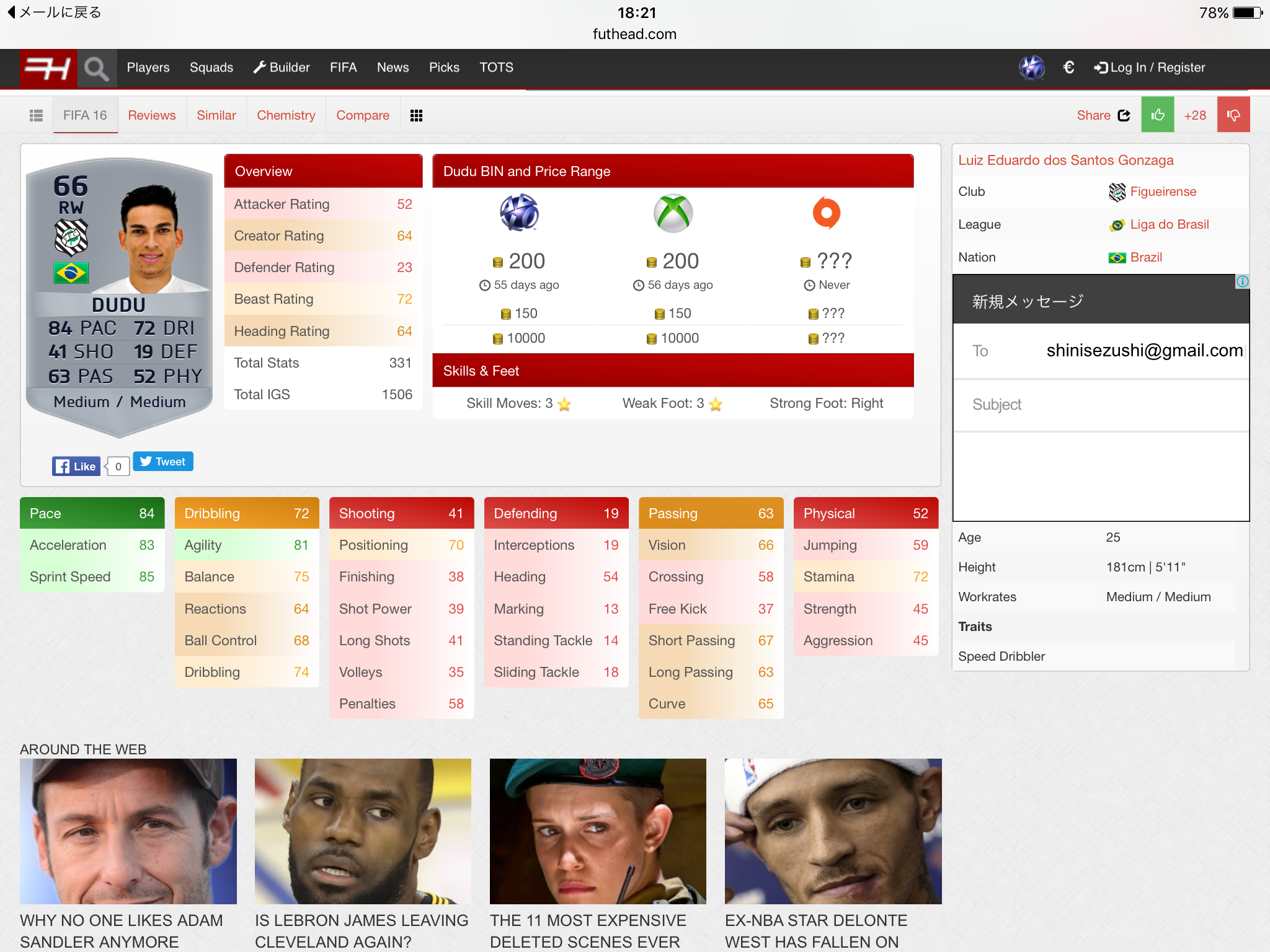
Task: Click the ad info icon
Action: click(1242, 282)
